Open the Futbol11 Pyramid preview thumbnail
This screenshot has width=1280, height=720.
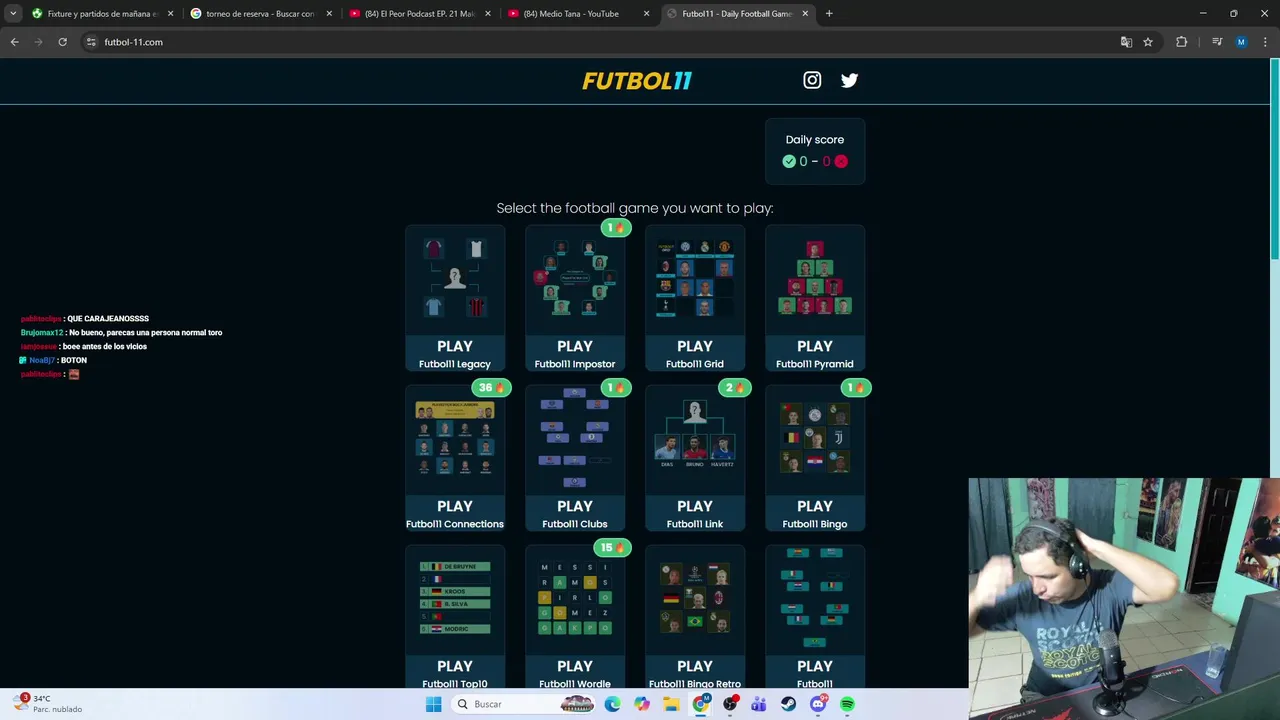[x=815, y=278]
